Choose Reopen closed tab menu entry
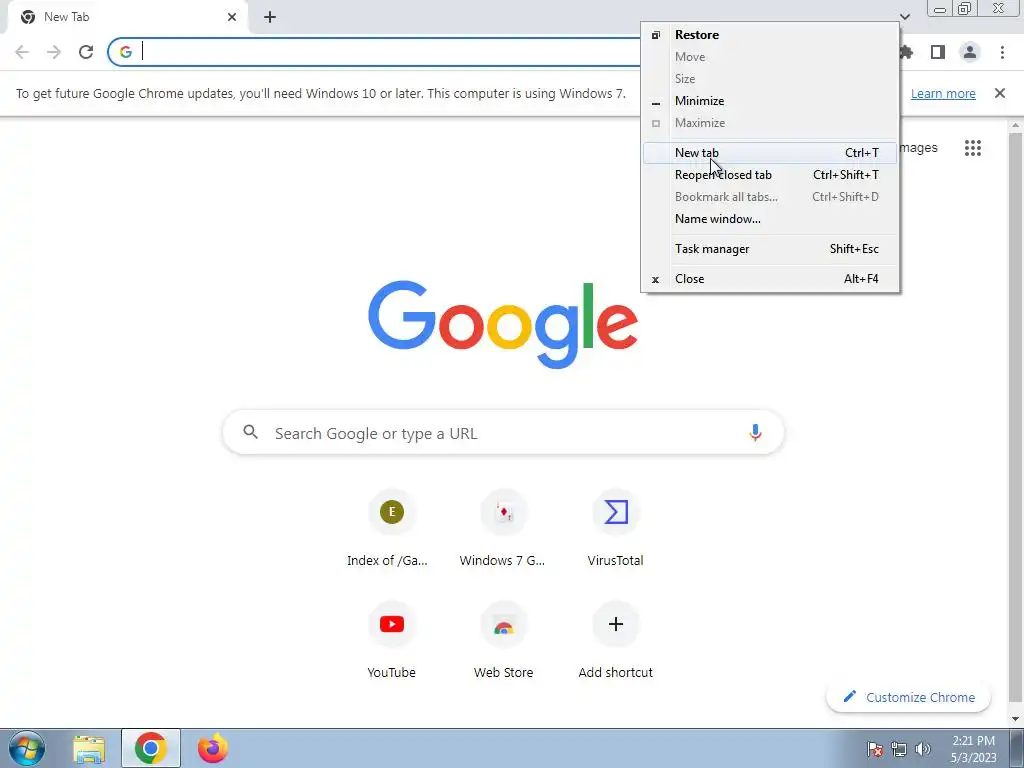This screenshot has height=768, width=1024. [771, 175]
